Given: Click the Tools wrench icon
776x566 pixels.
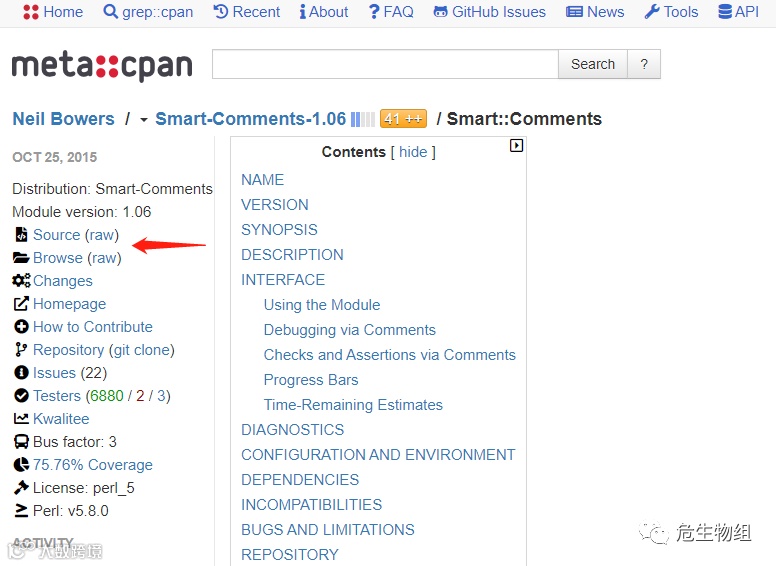Looking at the screenshot, I should pos(652,12).
